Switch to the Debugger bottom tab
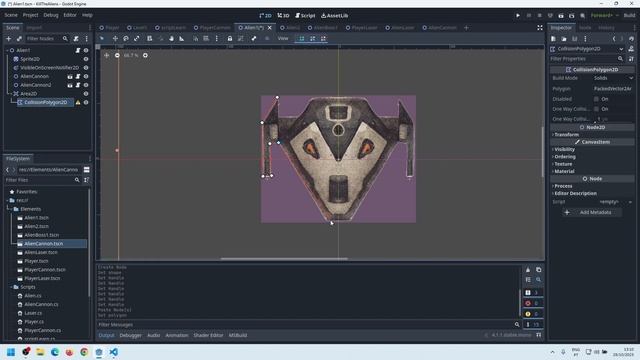Screen dimensions: 640x360 pos(131,335)
